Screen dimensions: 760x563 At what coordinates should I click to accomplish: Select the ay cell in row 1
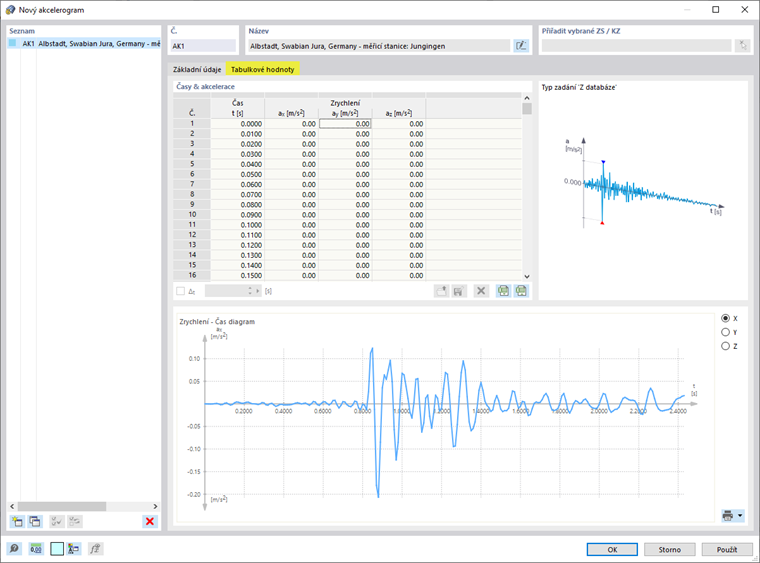345,124
